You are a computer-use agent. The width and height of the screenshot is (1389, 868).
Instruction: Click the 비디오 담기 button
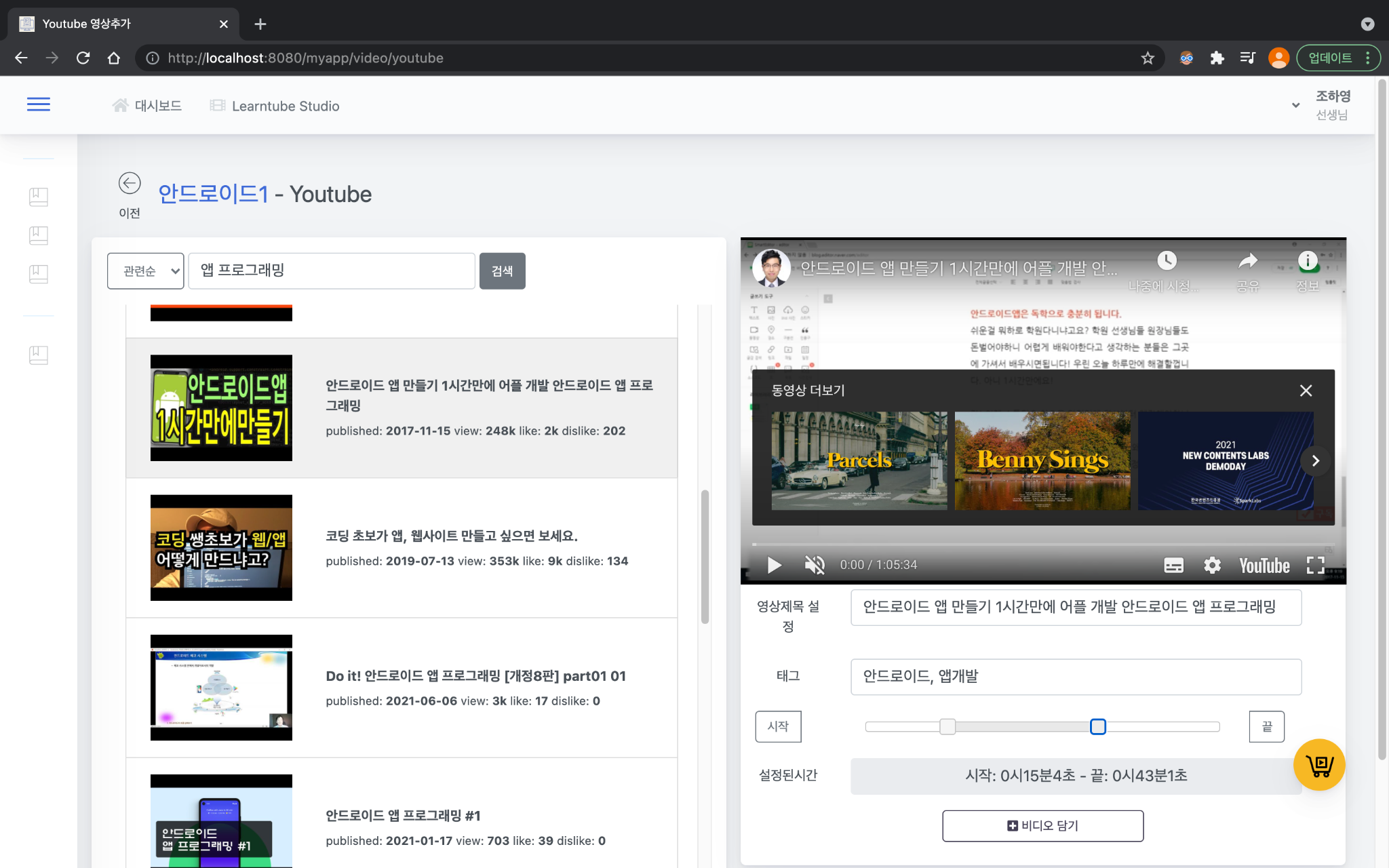click(x=1042, y=826)
